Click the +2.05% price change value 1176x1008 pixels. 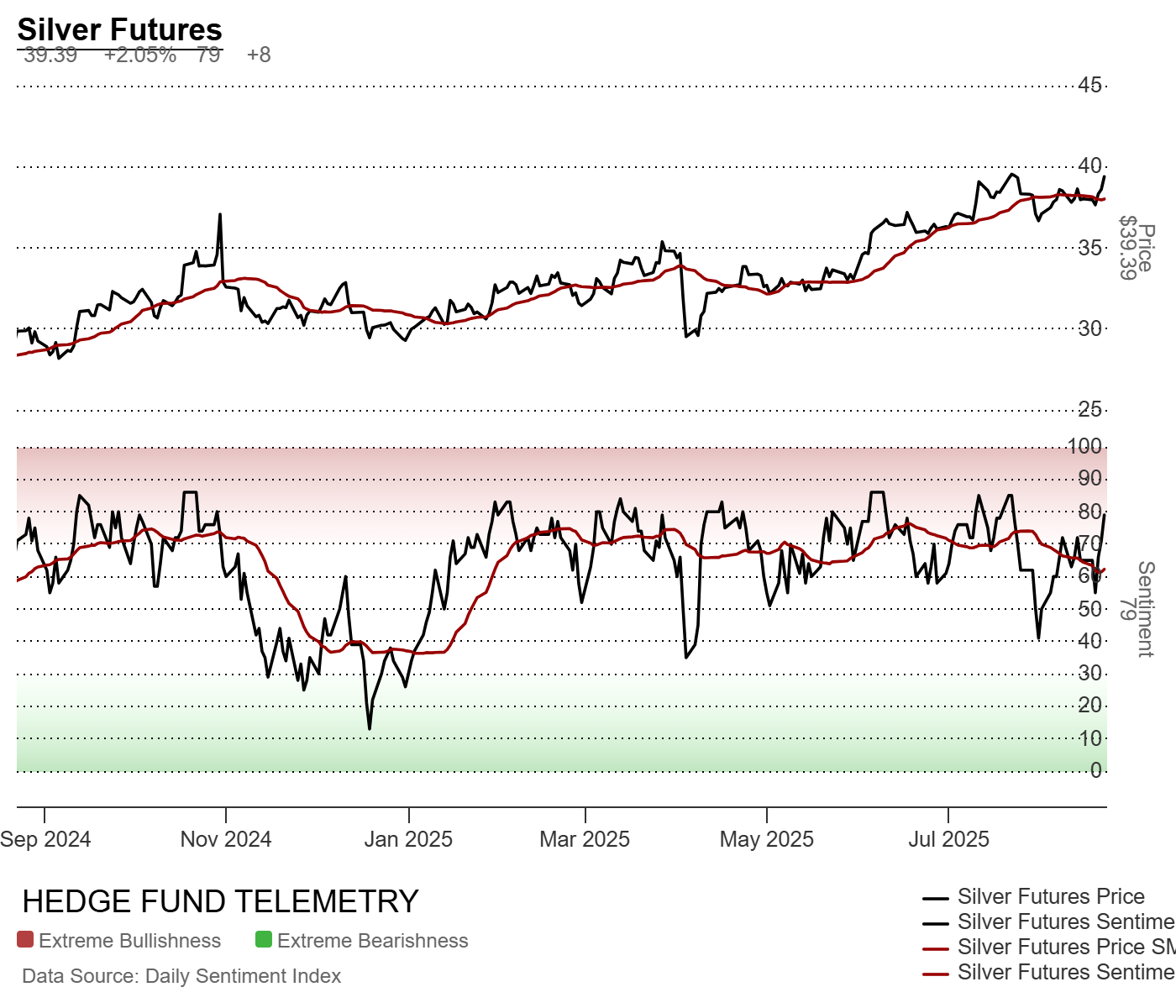click(140, 55)
